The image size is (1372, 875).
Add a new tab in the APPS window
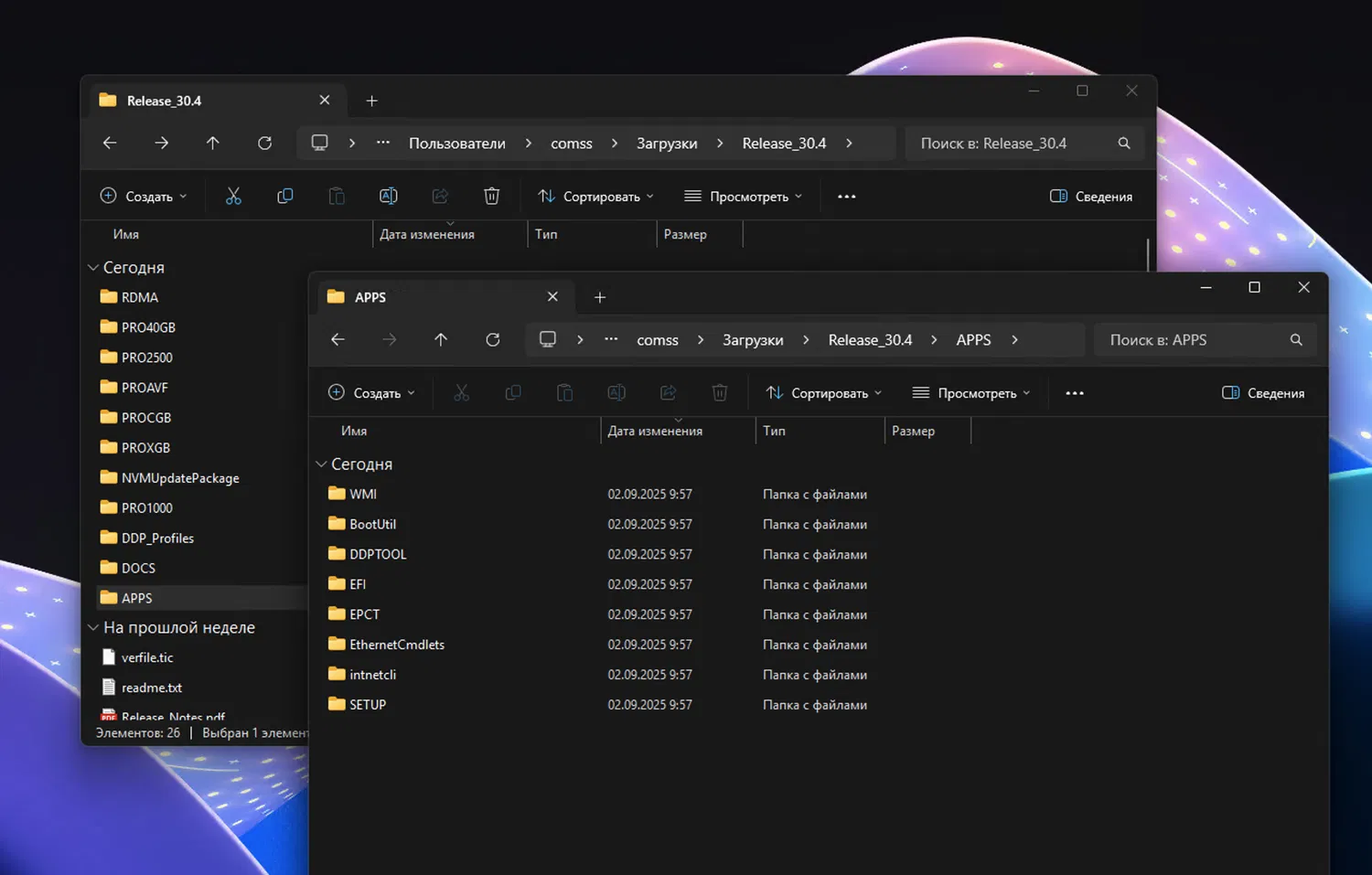pos(600,297)
